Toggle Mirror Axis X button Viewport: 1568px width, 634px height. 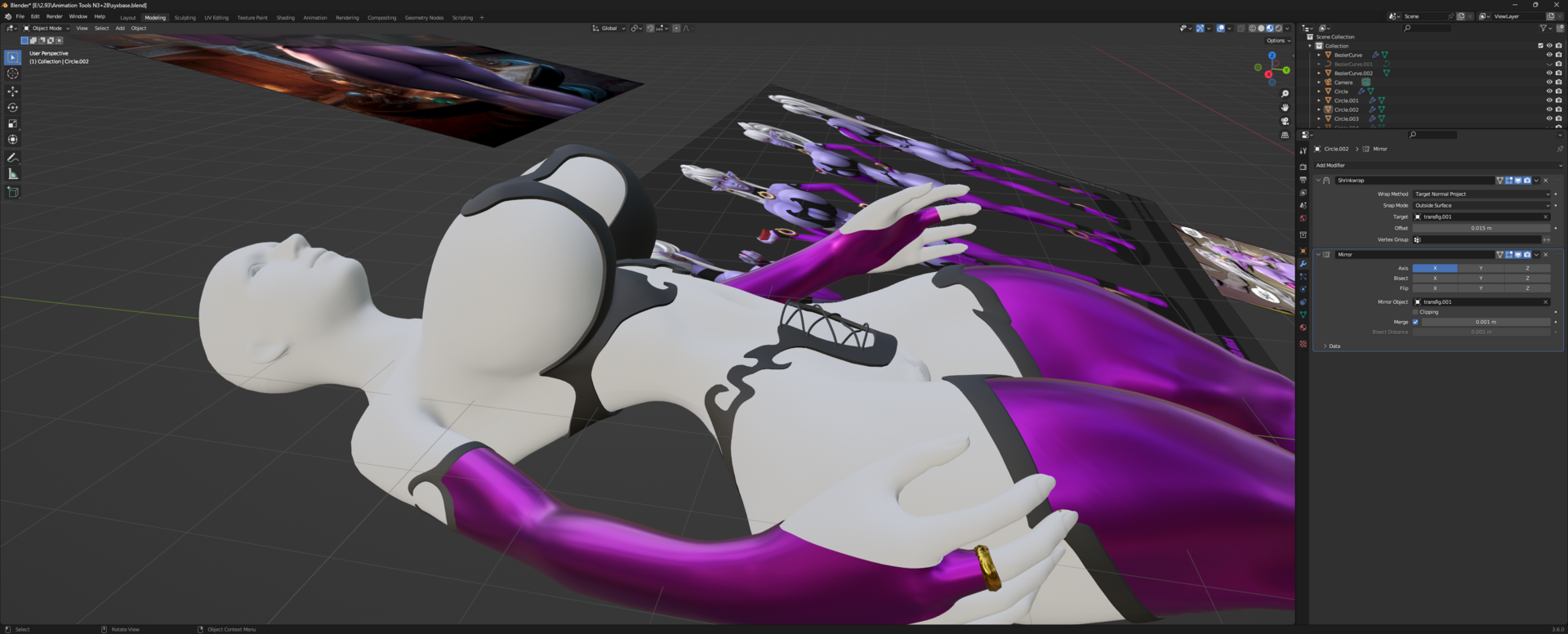tap(1435, 268)
